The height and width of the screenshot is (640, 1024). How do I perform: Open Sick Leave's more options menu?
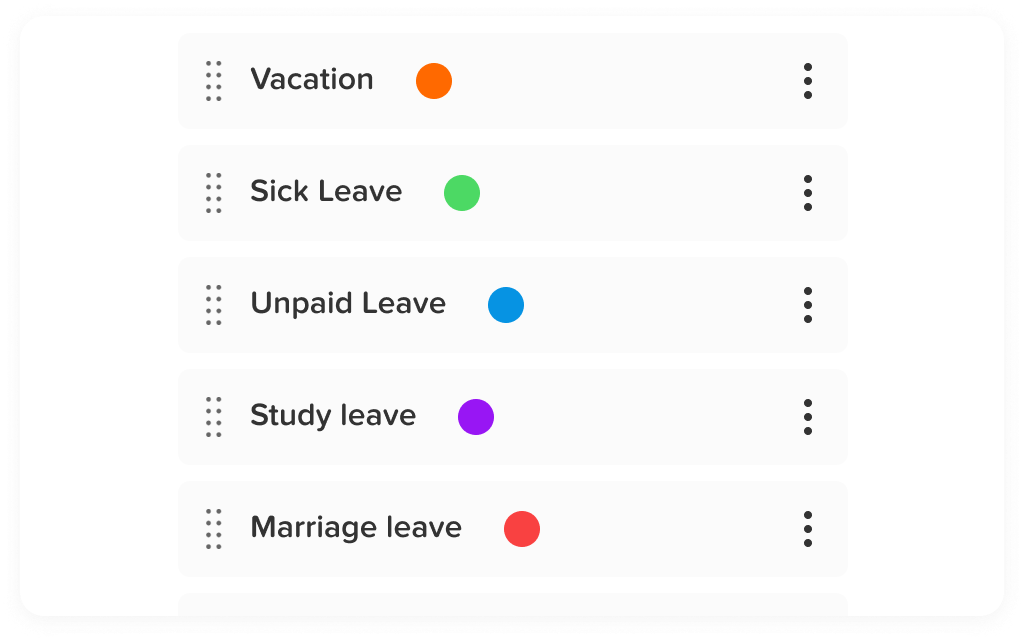click(807, 193)
